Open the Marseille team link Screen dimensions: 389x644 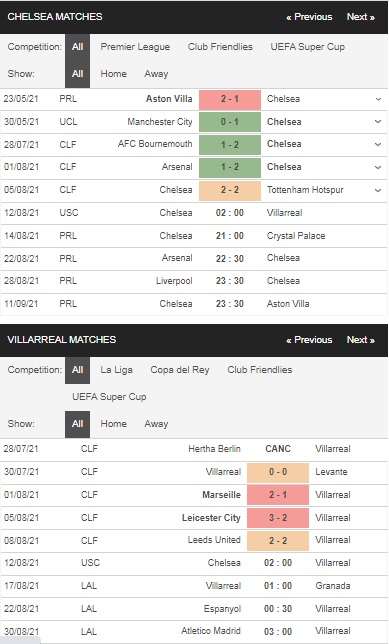(221, 495)
